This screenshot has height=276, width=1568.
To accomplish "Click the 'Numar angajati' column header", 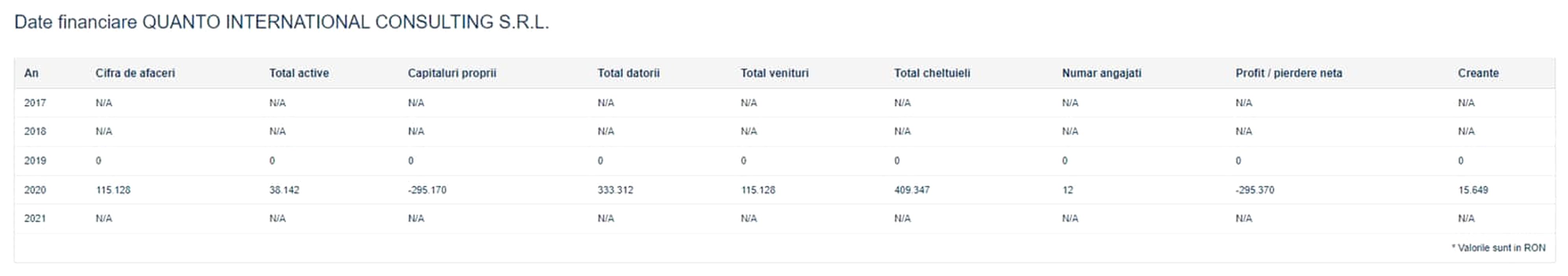I will (1101, 73).
